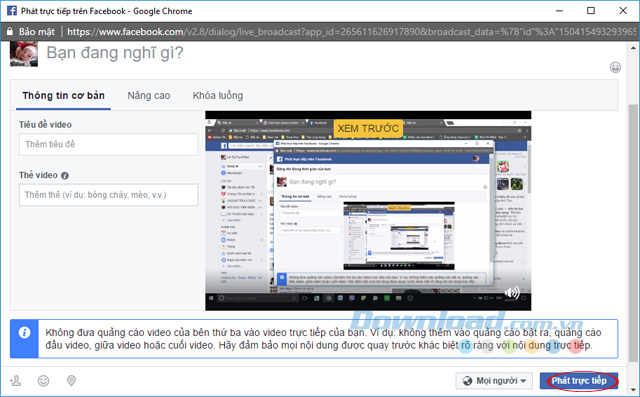Click the page URL in the address bar
Screen dimensions: 640x397
click(x=351, y=32)
